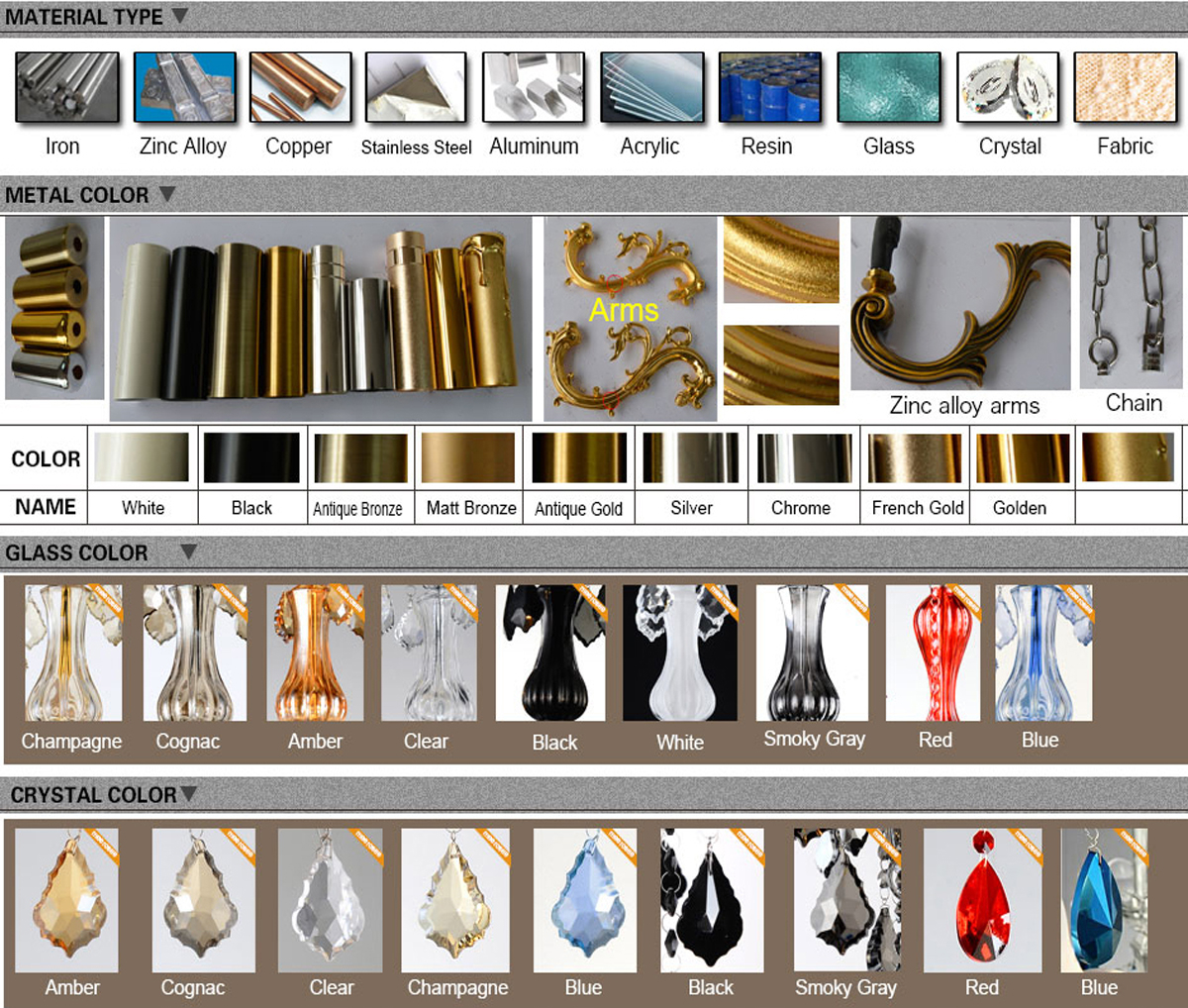Choose the Copper rods image

pyautogui.click(x=301, y=88)
